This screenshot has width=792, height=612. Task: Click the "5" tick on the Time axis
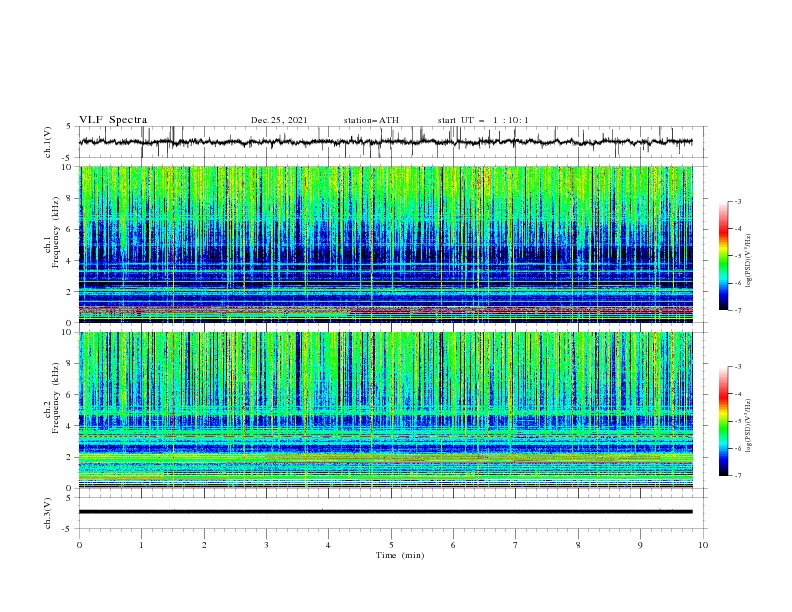(x=391, y=545)
